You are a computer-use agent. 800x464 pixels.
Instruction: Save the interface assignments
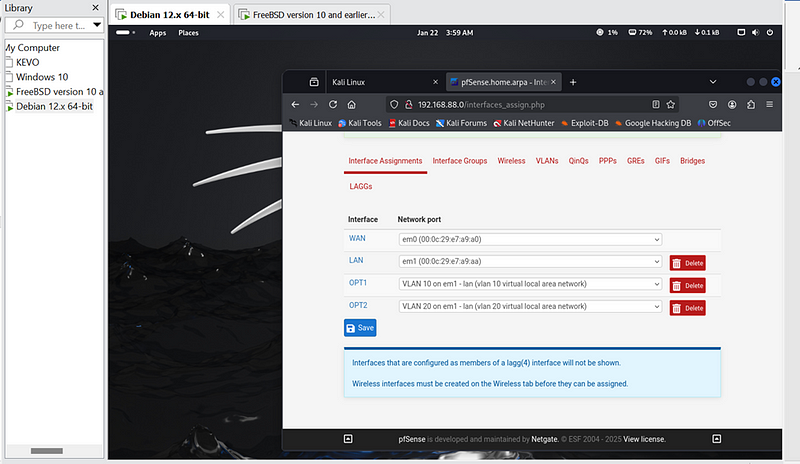pyautogui.click(x=360, y=328)
